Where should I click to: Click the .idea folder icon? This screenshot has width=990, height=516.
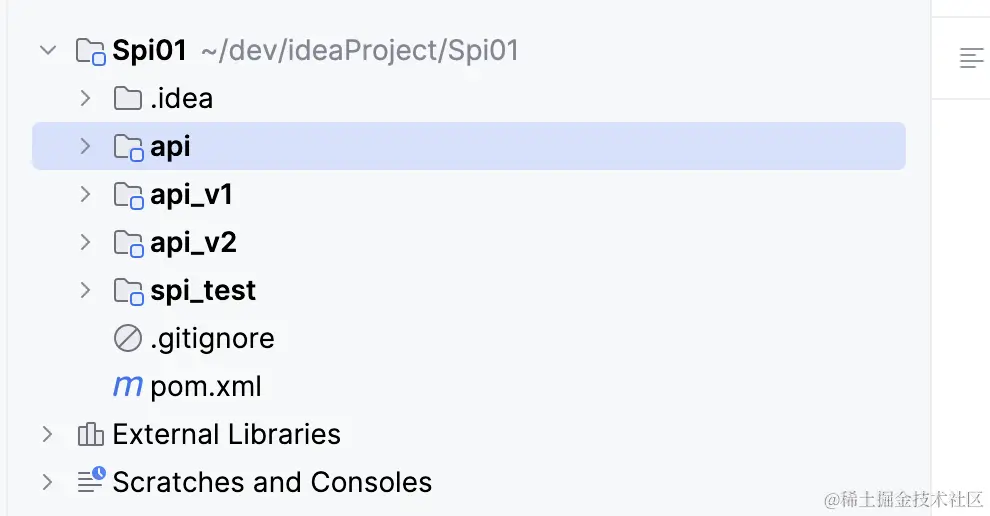coord(127,98)
